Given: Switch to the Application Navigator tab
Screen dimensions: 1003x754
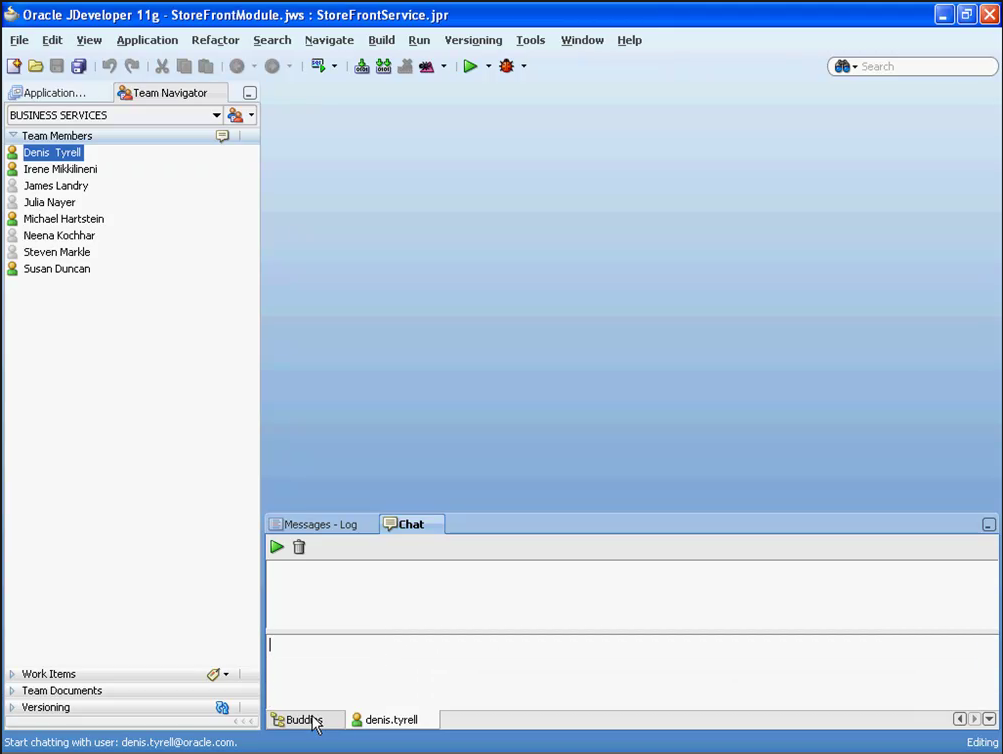Looking at the screenshot, I should point(56,93).
